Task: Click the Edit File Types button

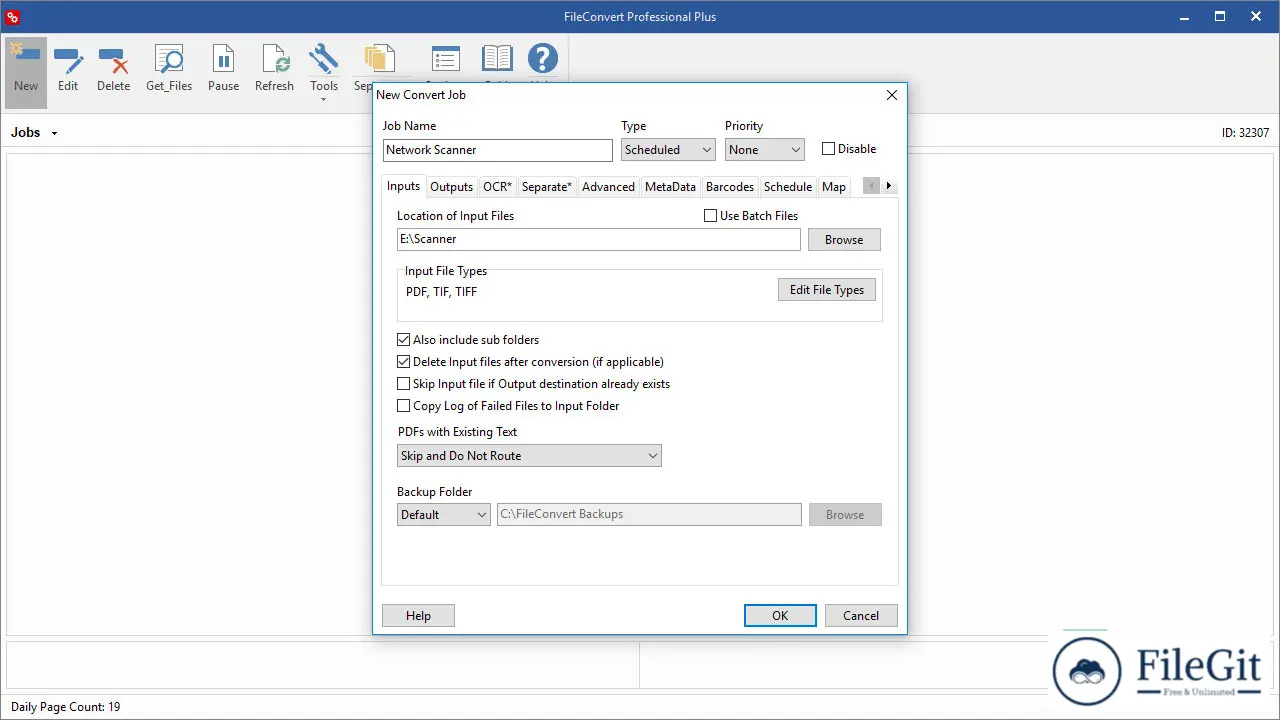Action: click(827, 290)
